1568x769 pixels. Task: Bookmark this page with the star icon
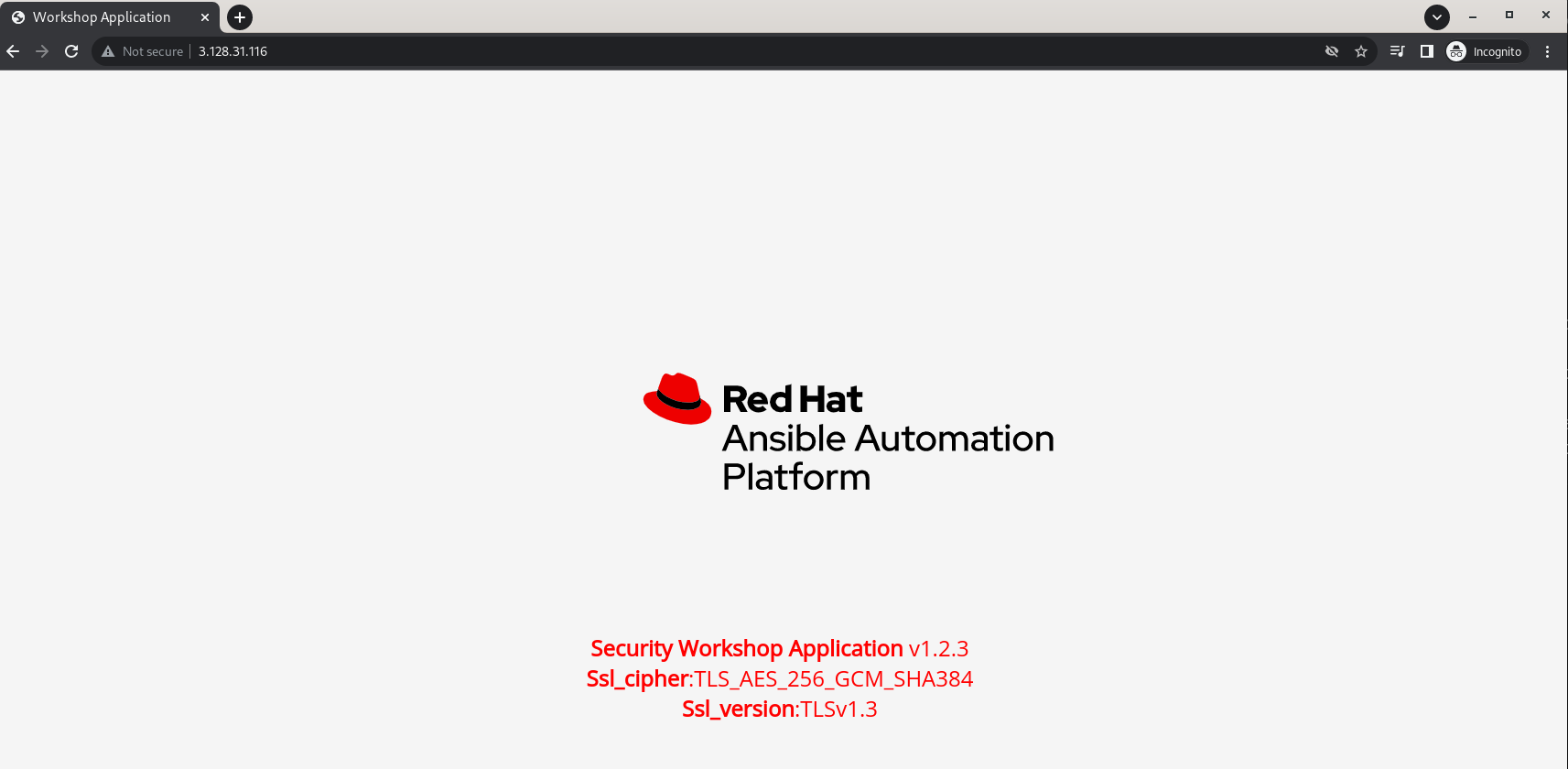[1361, 51]
